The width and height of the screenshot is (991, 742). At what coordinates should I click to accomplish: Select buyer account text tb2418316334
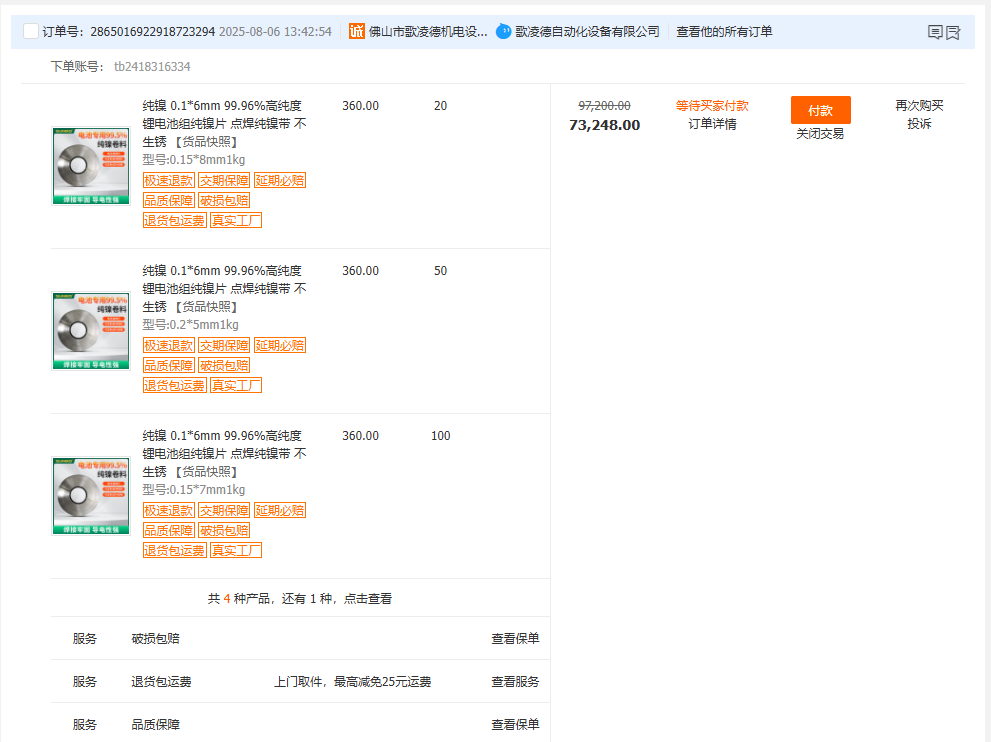pyautogui.click(x=152, y=66)
